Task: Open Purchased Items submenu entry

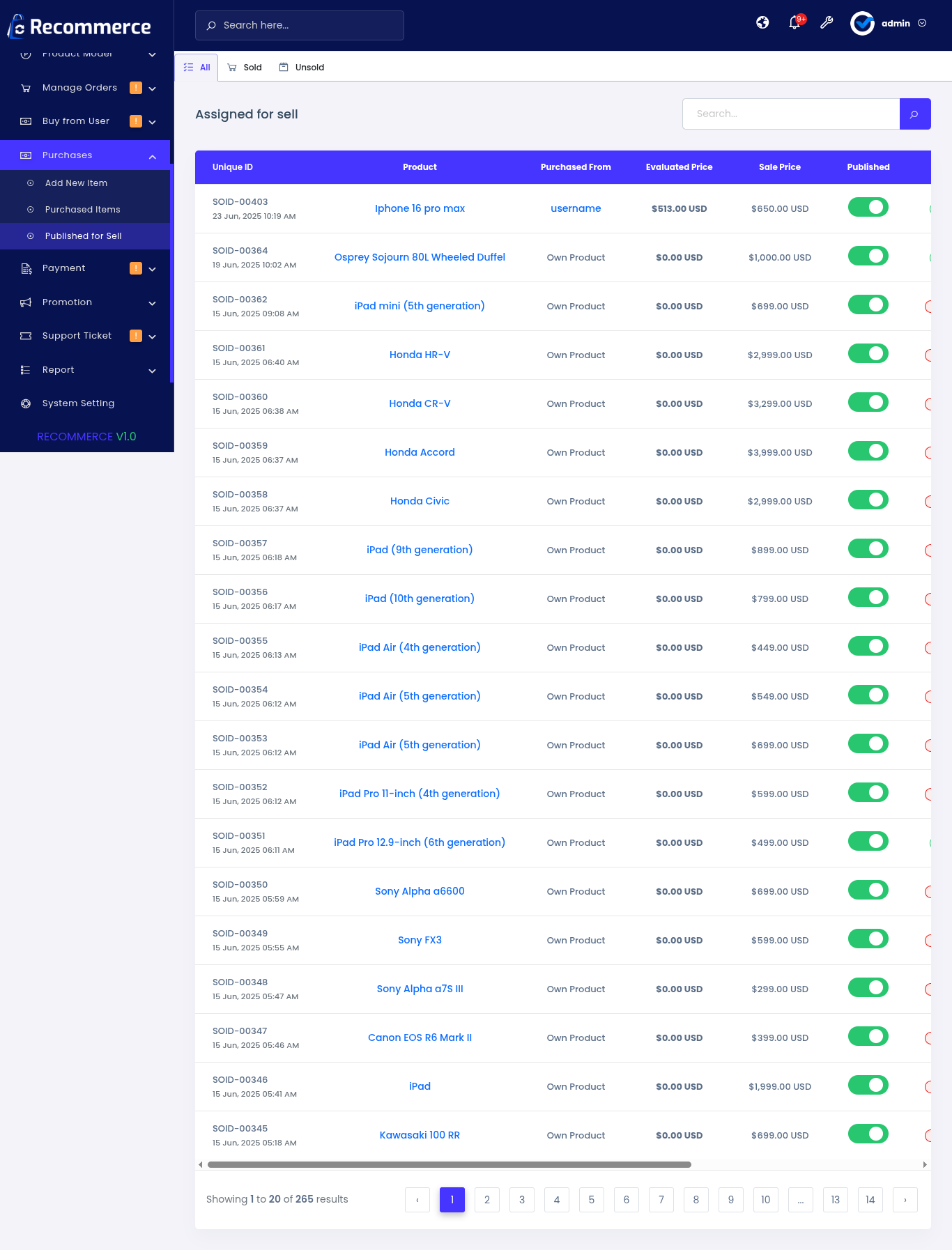Action: 85,210
